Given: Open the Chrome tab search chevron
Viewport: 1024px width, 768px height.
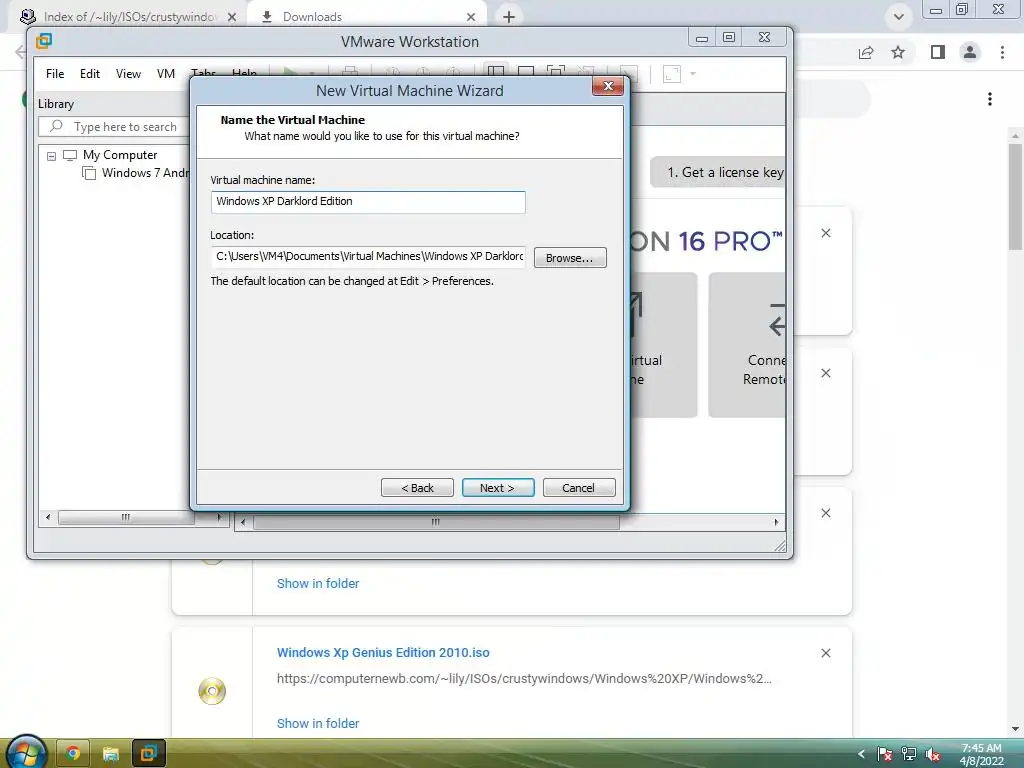Looking at the screenshot, I should [899, 17].
